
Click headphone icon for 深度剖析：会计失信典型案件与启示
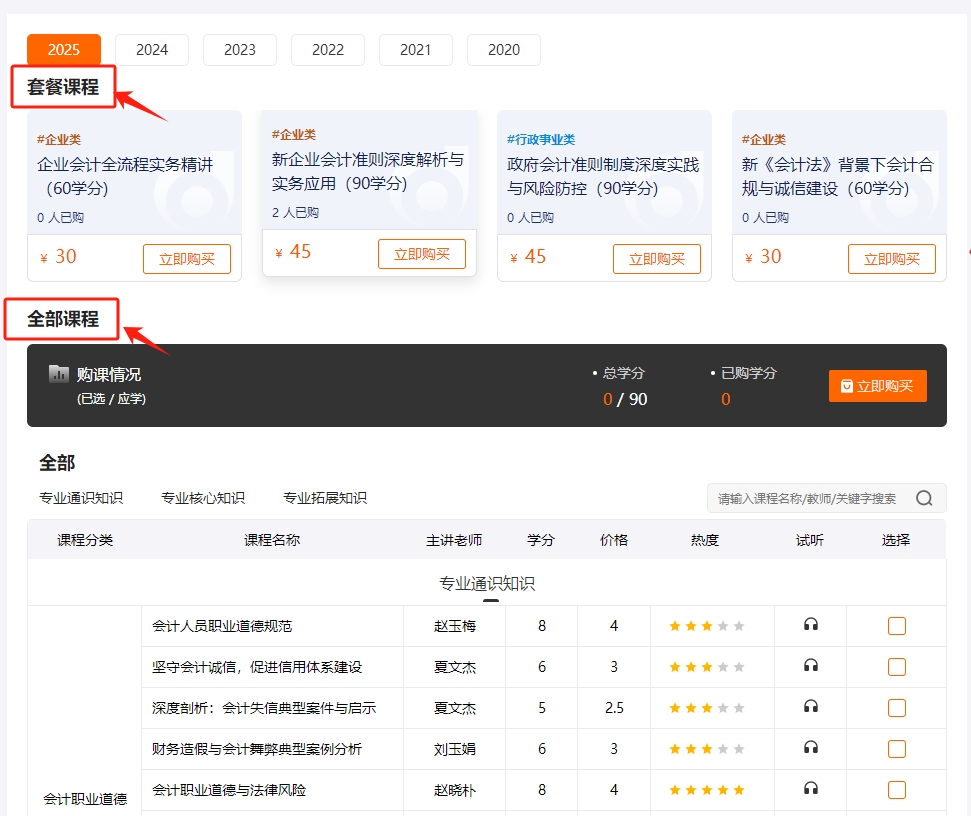(x=811, y=707)
